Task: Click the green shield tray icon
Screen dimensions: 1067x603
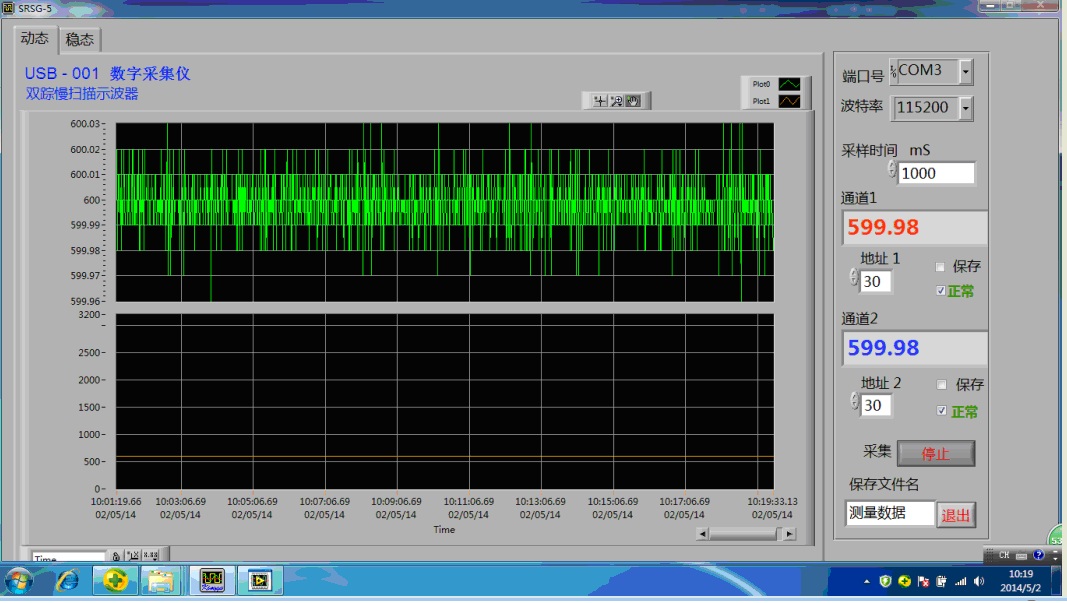Action: click(x=885, y=581)
